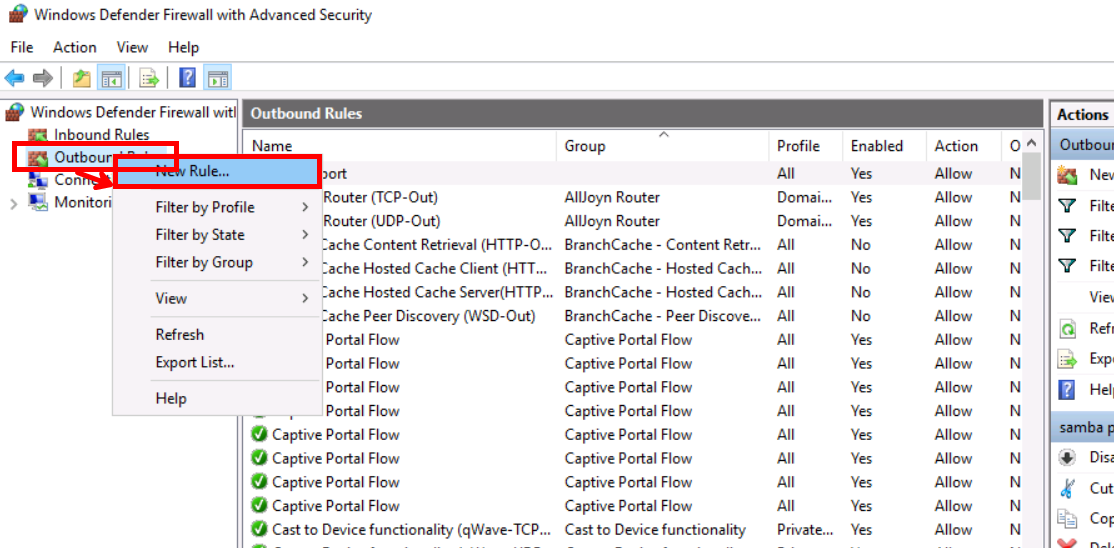Click the Outbound Rules pane heading
1114x548 pixels.
[642, 114]
